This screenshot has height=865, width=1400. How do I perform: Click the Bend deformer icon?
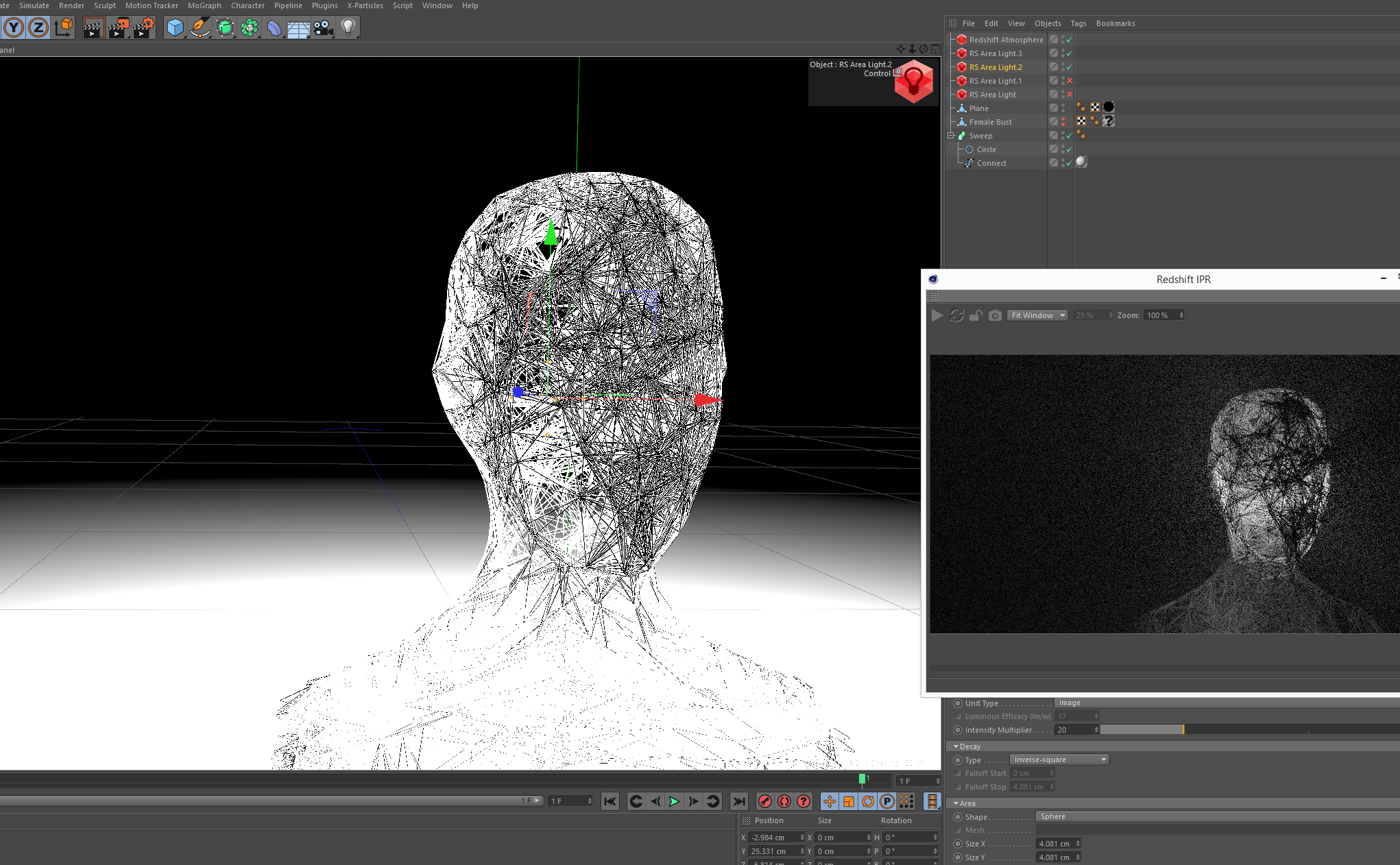(x=274, y=27)
